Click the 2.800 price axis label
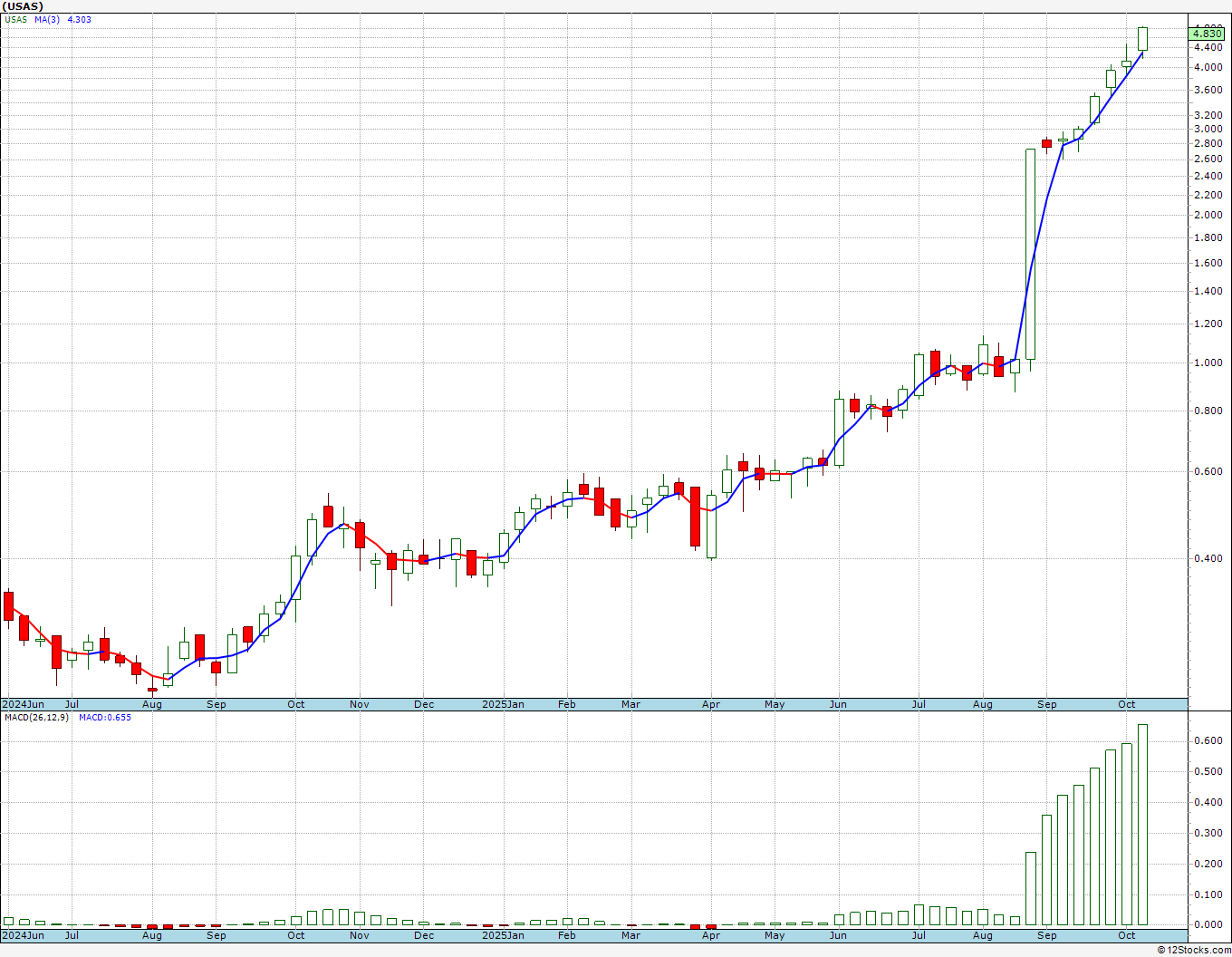The width and height of the screenshot is (1232, 957). point(1208,143)
